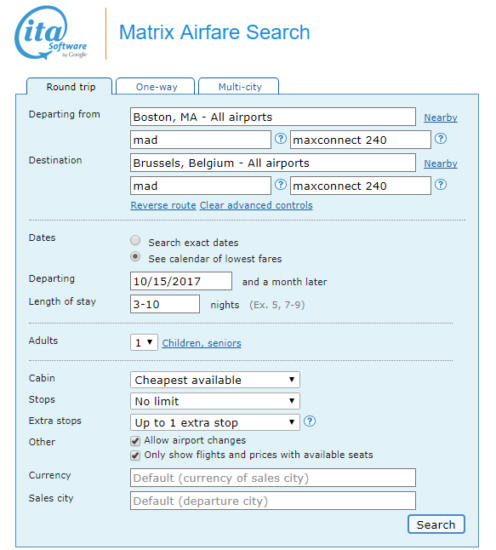Open help icon beside departure routing code field

pyautogui.click(x=280, y=139)
